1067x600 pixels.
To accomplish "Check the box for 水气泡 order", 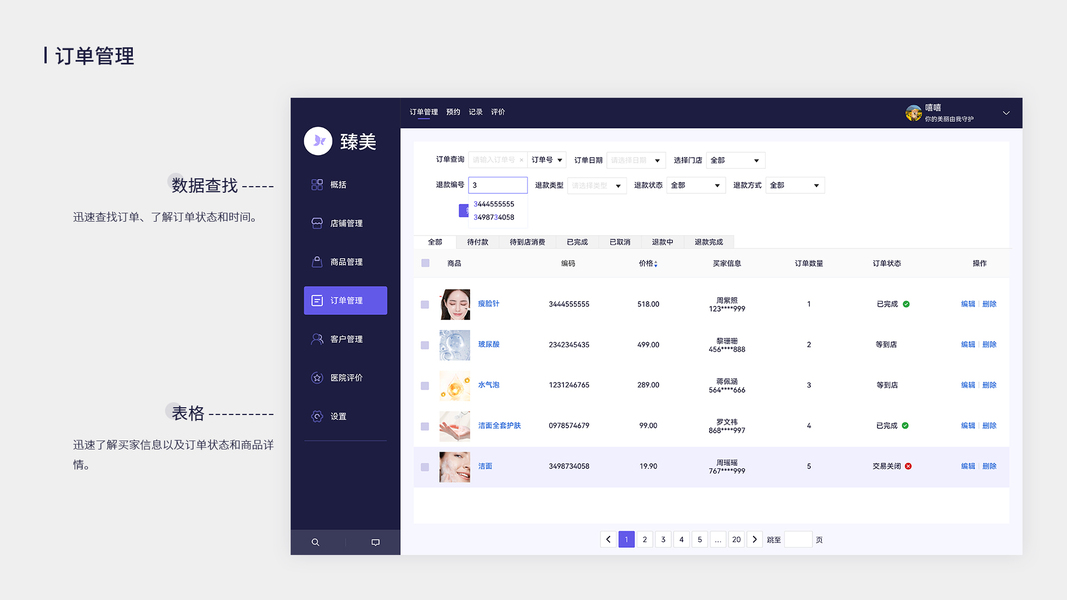I will pyautogui.click(x=425, y=386).
